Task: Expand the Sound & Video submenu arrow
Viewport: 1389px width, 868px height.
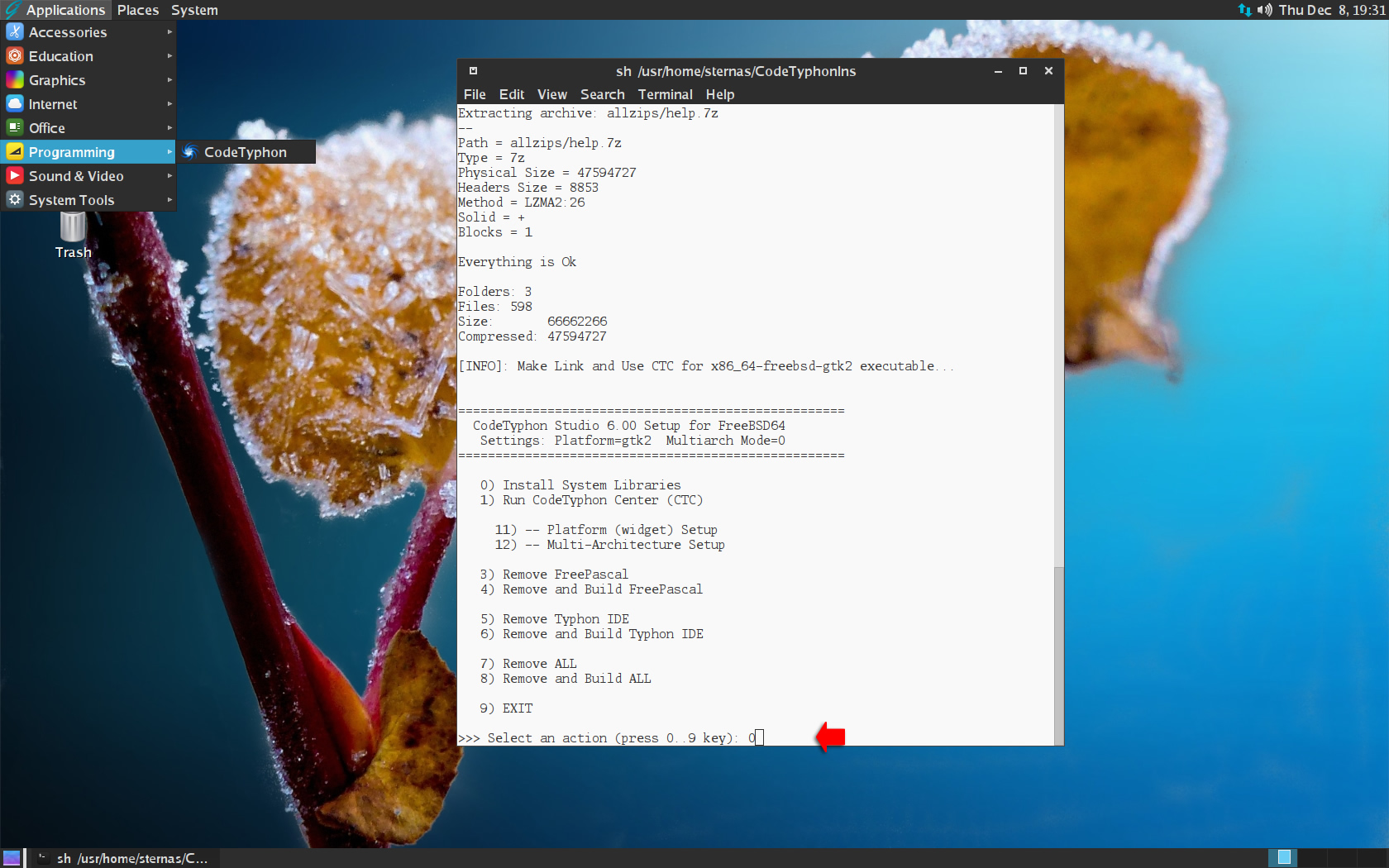Action: pos(169,176)
